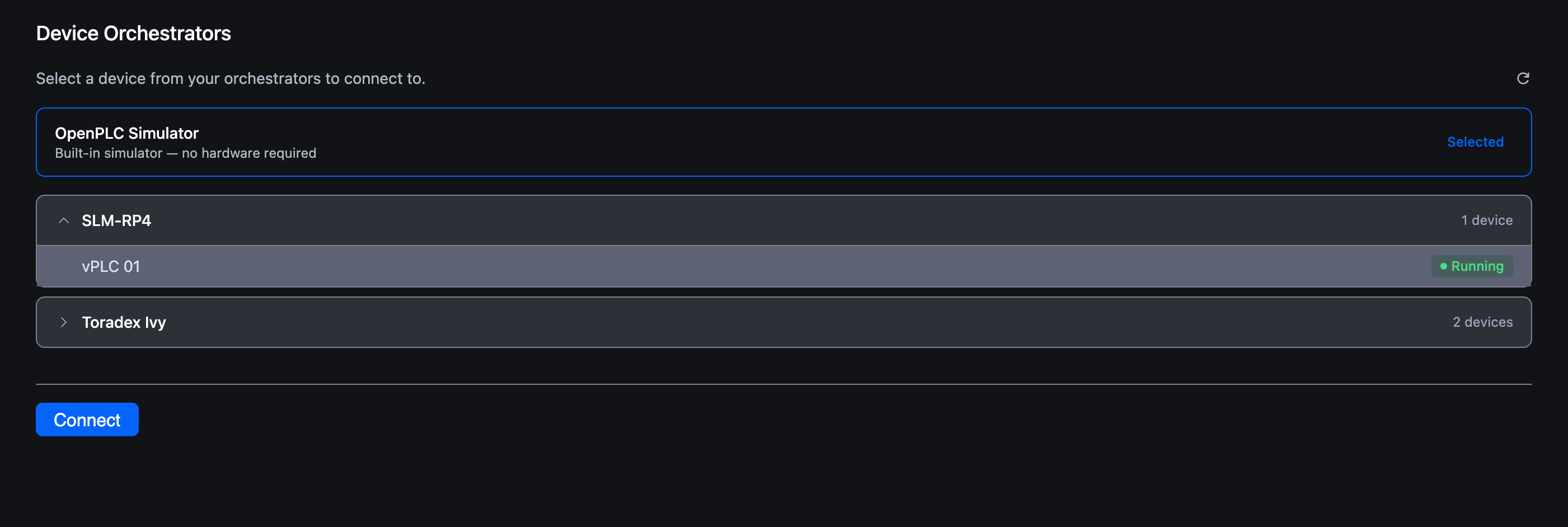The width and height of the screenshot is (1568, 527).
Task: Click the green Running status badge
Action: click(x=1471, y=266)
